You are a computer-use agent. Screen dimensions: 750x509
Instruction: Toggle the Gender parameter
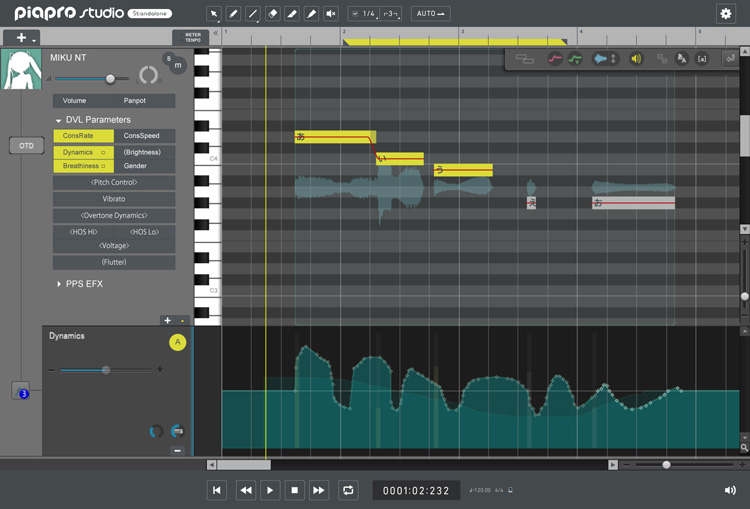click(x=145, y=166)
